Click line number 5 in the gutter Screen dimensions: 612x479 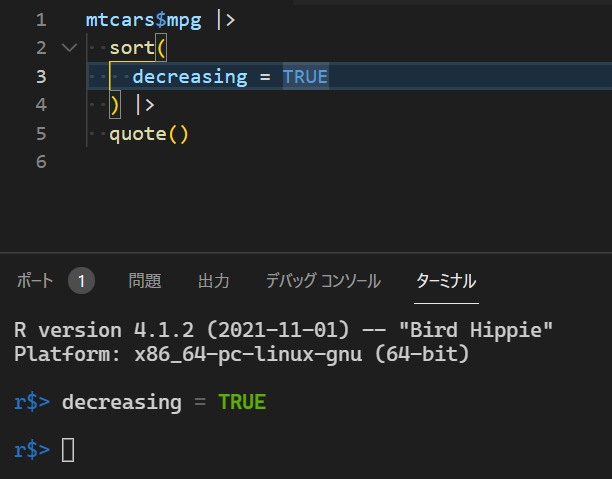pos(41,134)
